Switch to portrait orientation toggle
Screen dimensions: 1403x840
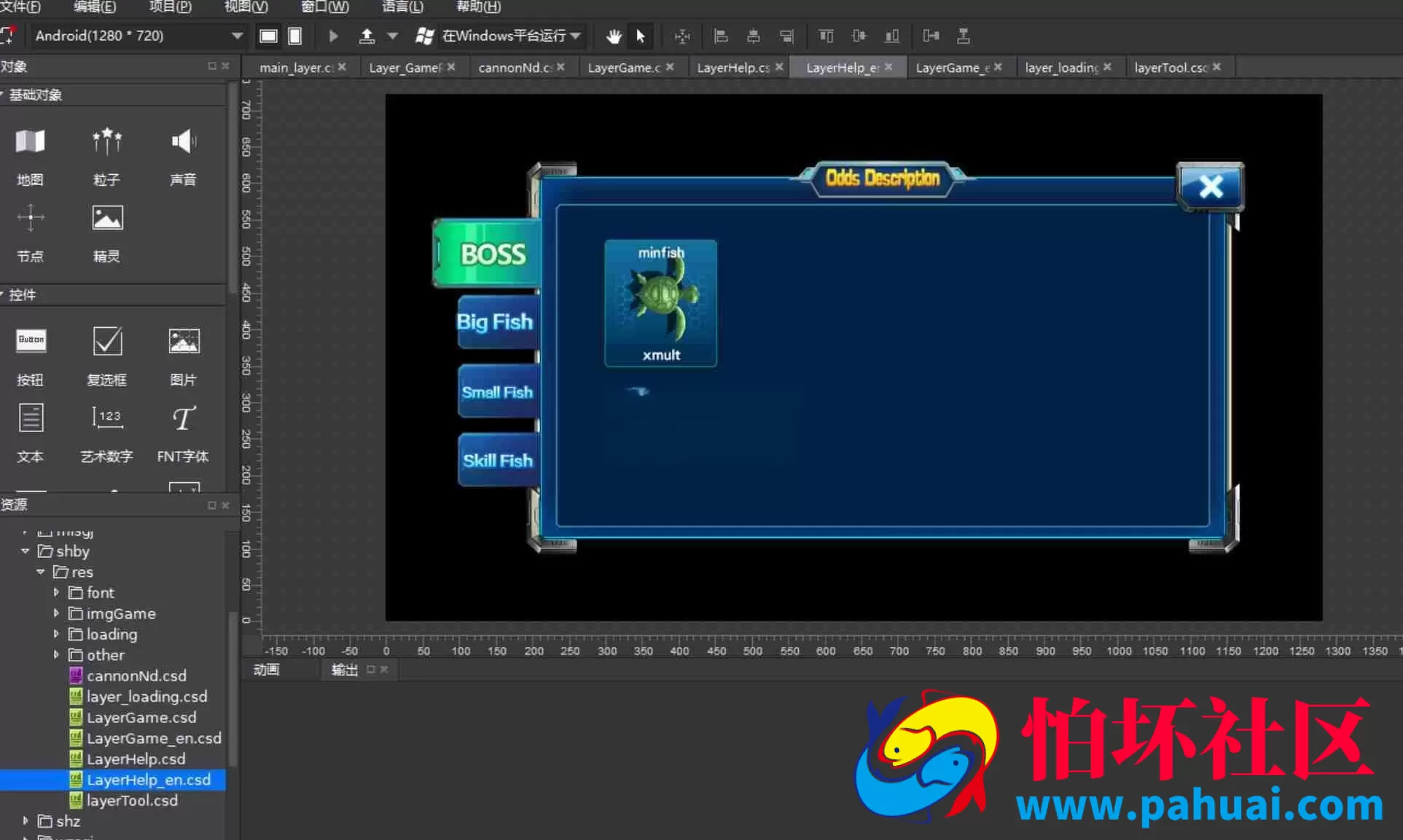[x=294, y=36]
